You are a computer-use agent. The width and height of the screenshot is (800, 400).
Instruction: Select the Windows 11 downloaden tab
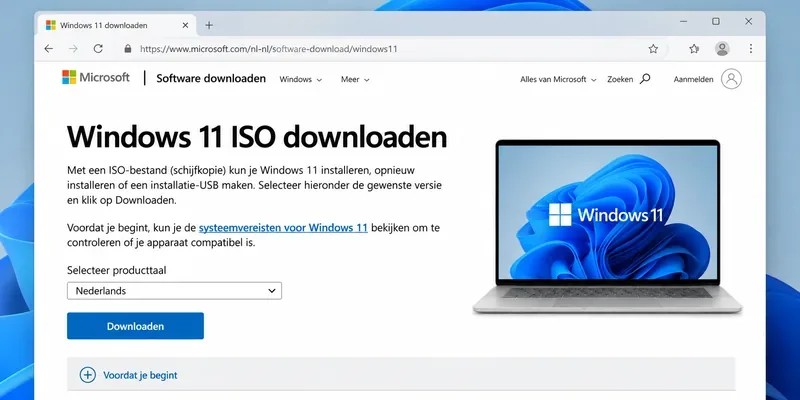(x=118, y=25)
